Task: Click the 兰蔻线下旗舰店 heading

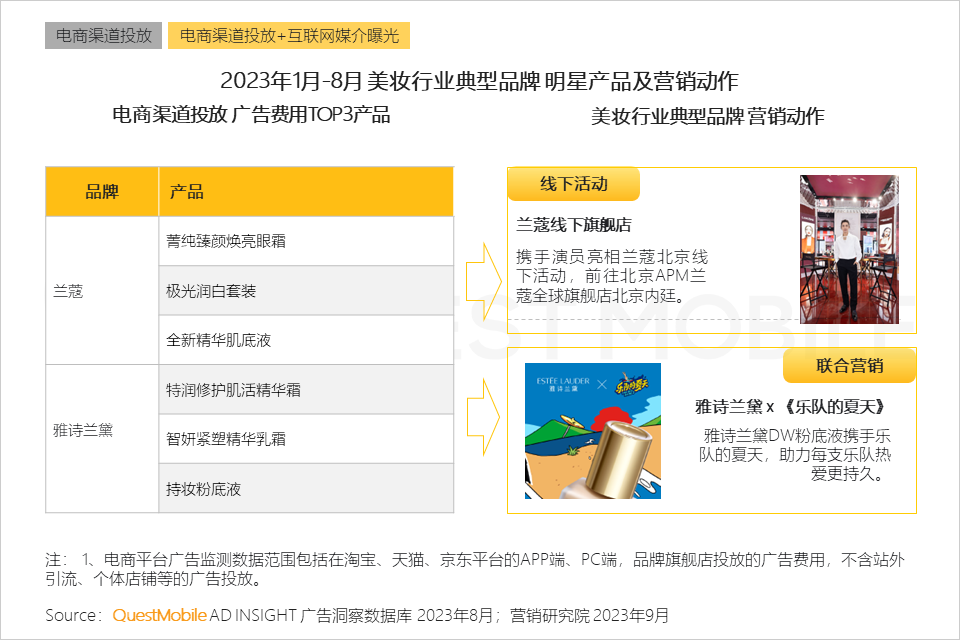Action: (x=573, y=225)
